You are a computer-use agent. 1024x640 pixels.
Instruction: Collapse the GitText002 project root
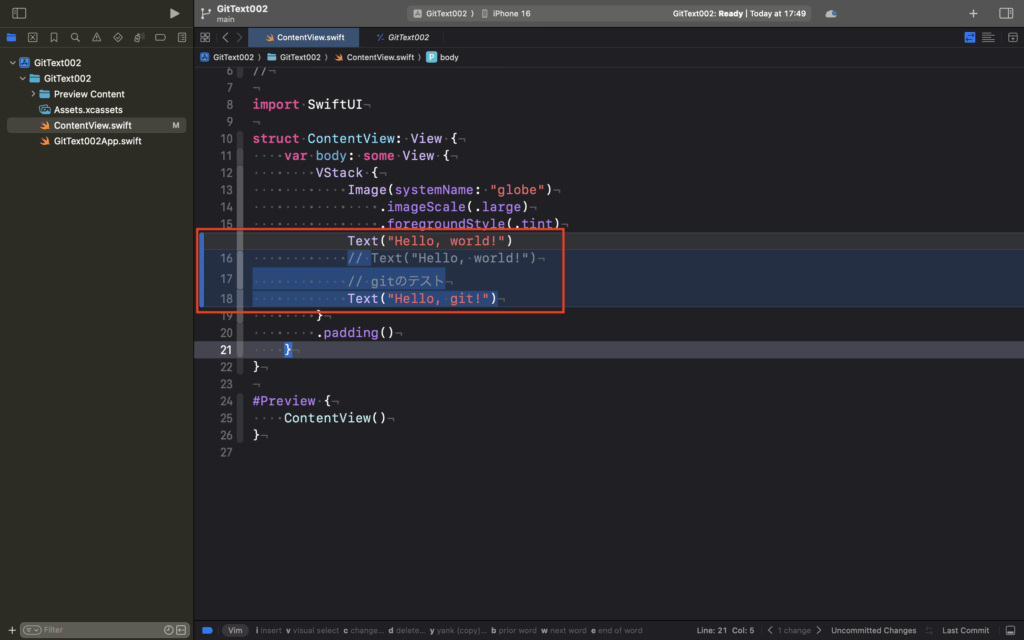click(12, 63)
